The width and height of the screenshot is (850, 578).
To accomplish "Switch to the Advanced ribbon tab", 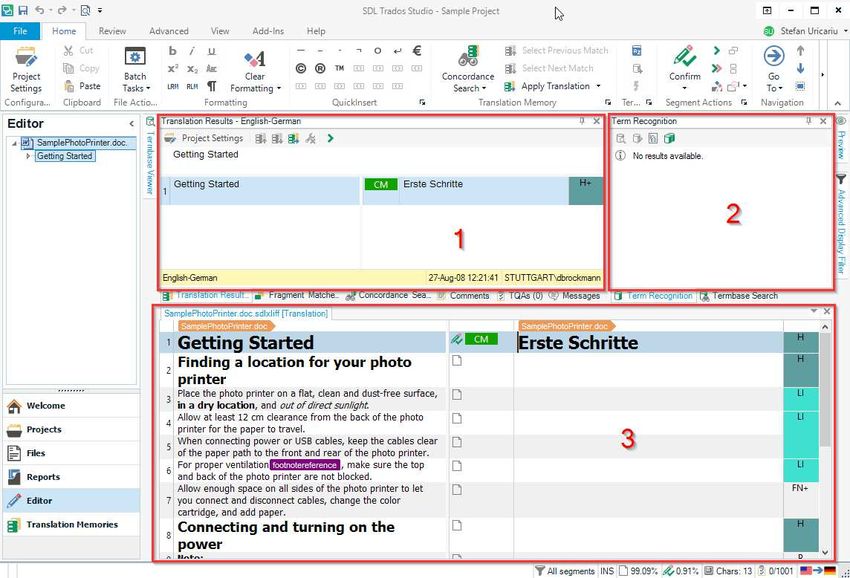I will point(169,31).
